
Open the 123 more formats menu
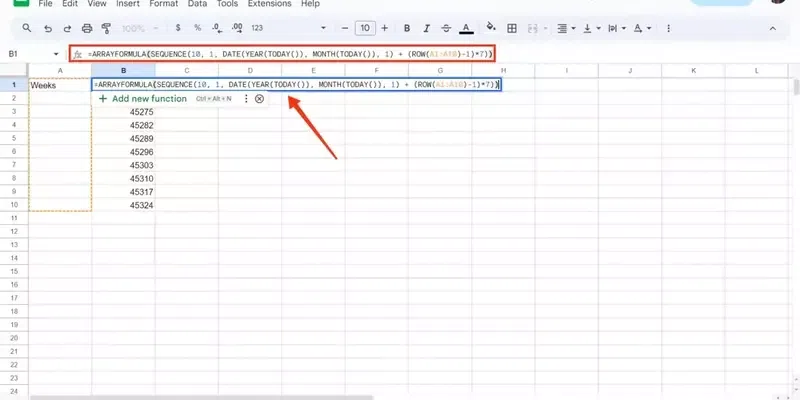(x=257, y=28)
